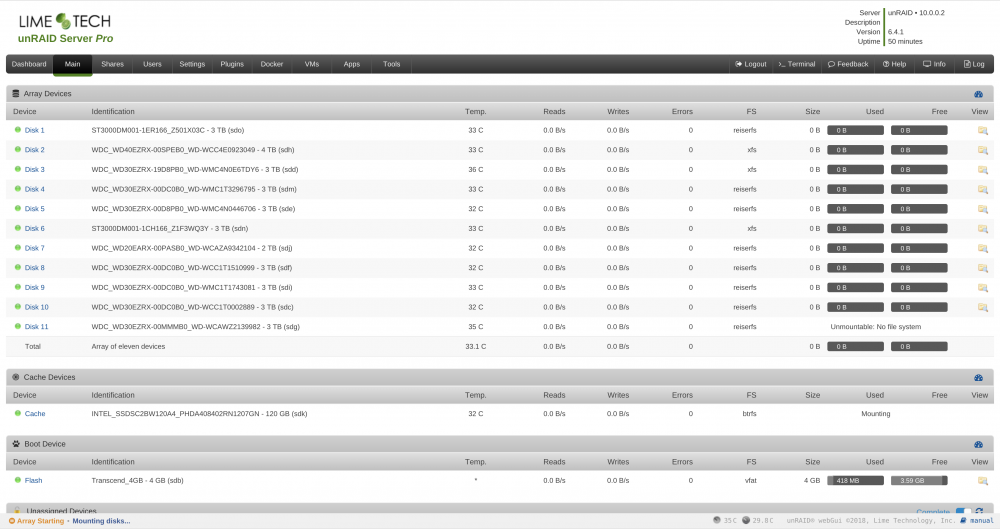Screen dimensions: 1000x529
Task: Open View icon for Disk 8
Action: 982,268
